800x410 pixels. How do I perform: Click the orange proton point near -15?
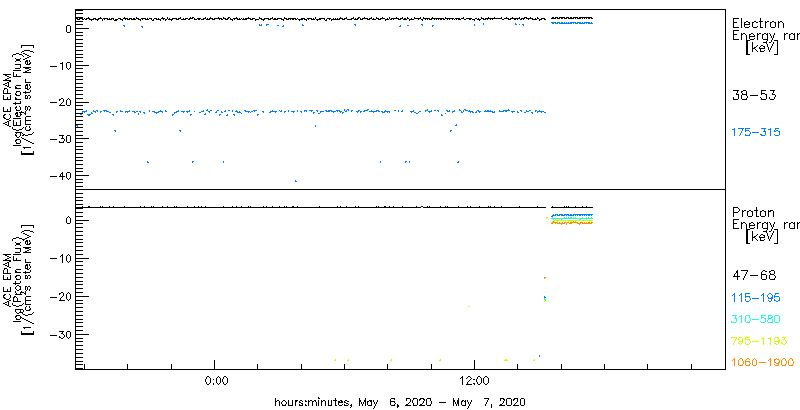[x=545, y=278]
